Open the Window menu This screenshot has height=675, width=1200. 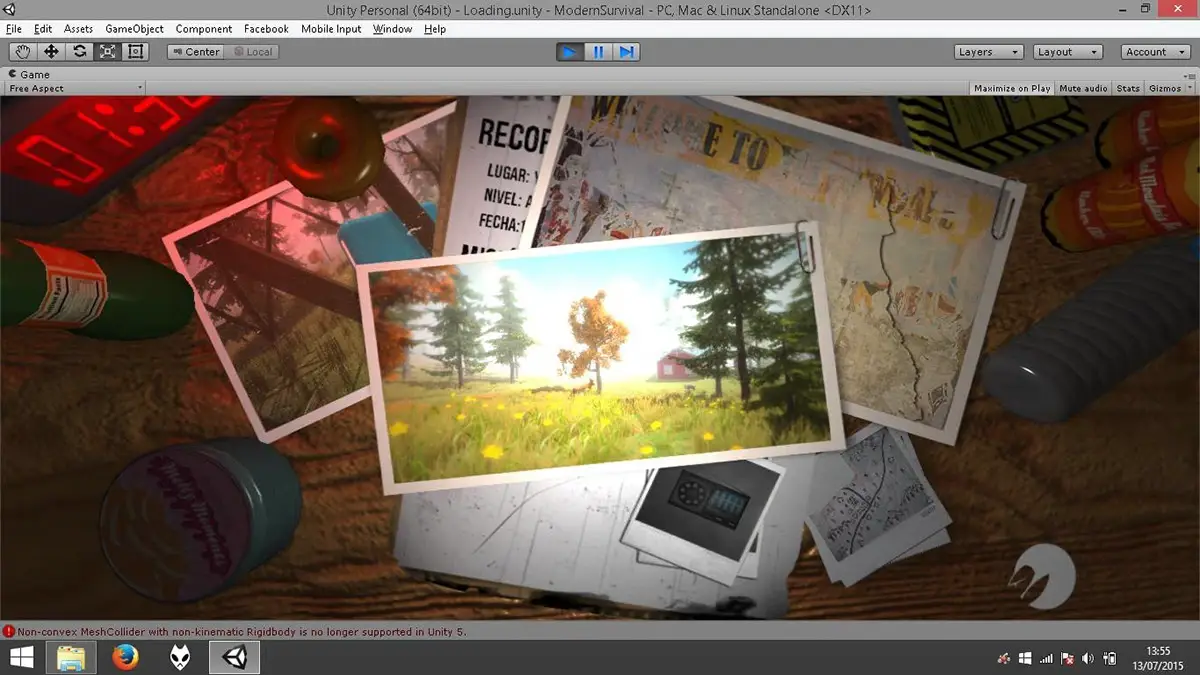(392, 29)
